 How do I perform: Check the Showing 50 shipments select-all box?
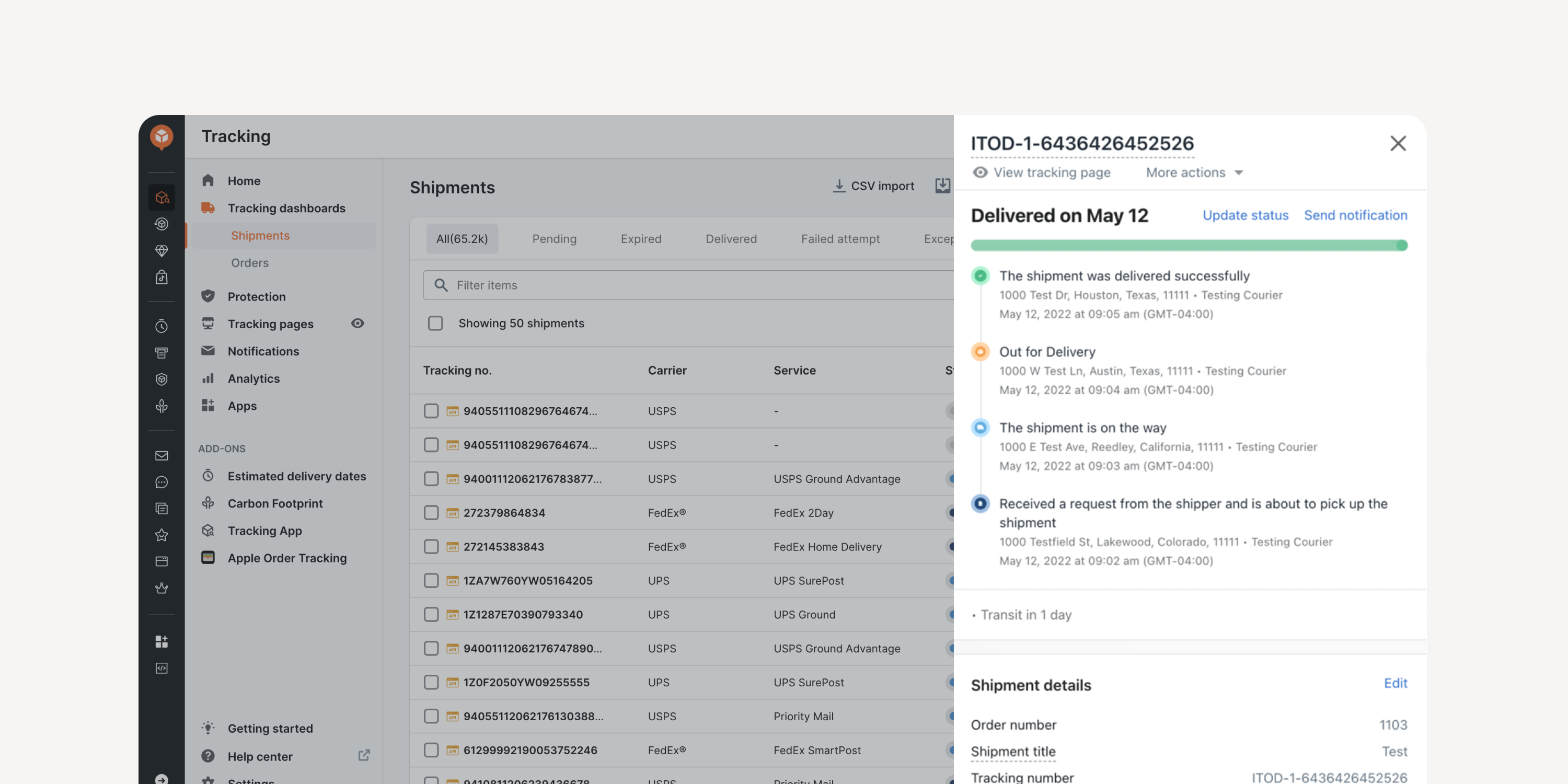point(435,323)
